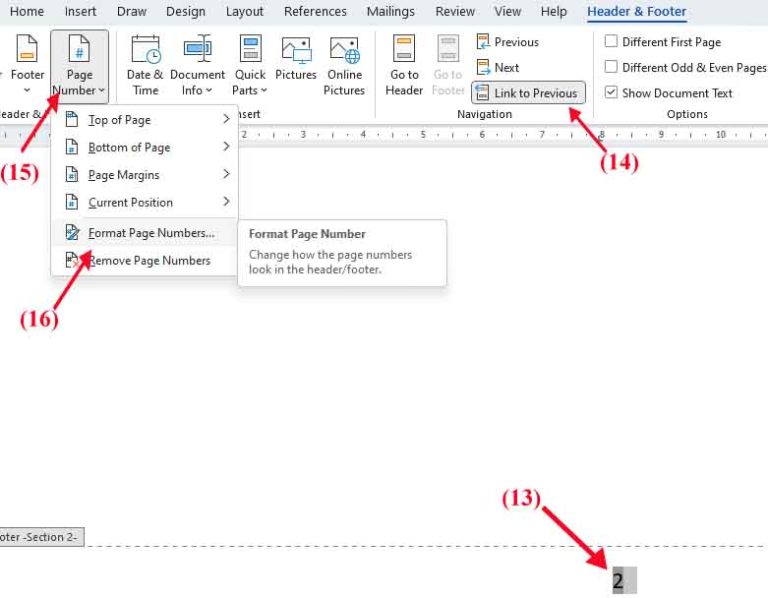Switch to the Home tab

tap(26, 11)
